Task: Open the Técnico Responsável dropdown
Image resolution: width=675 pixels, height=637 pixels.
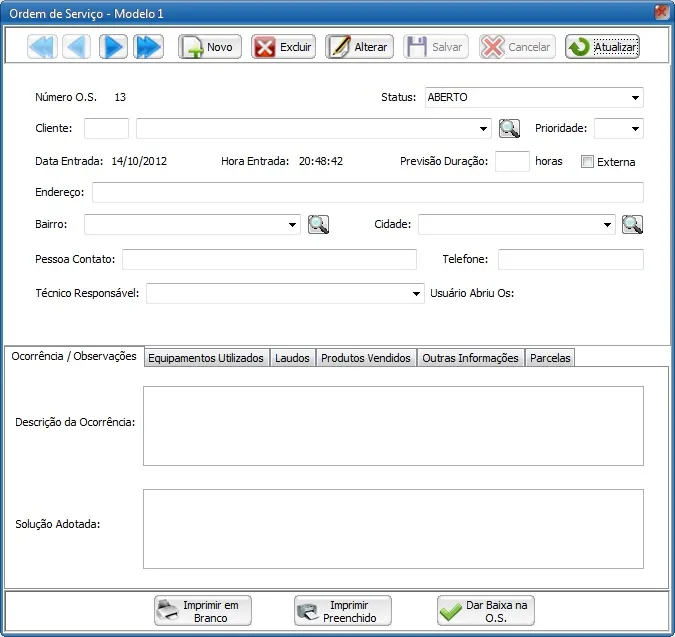Action: (x=285, y=293)
